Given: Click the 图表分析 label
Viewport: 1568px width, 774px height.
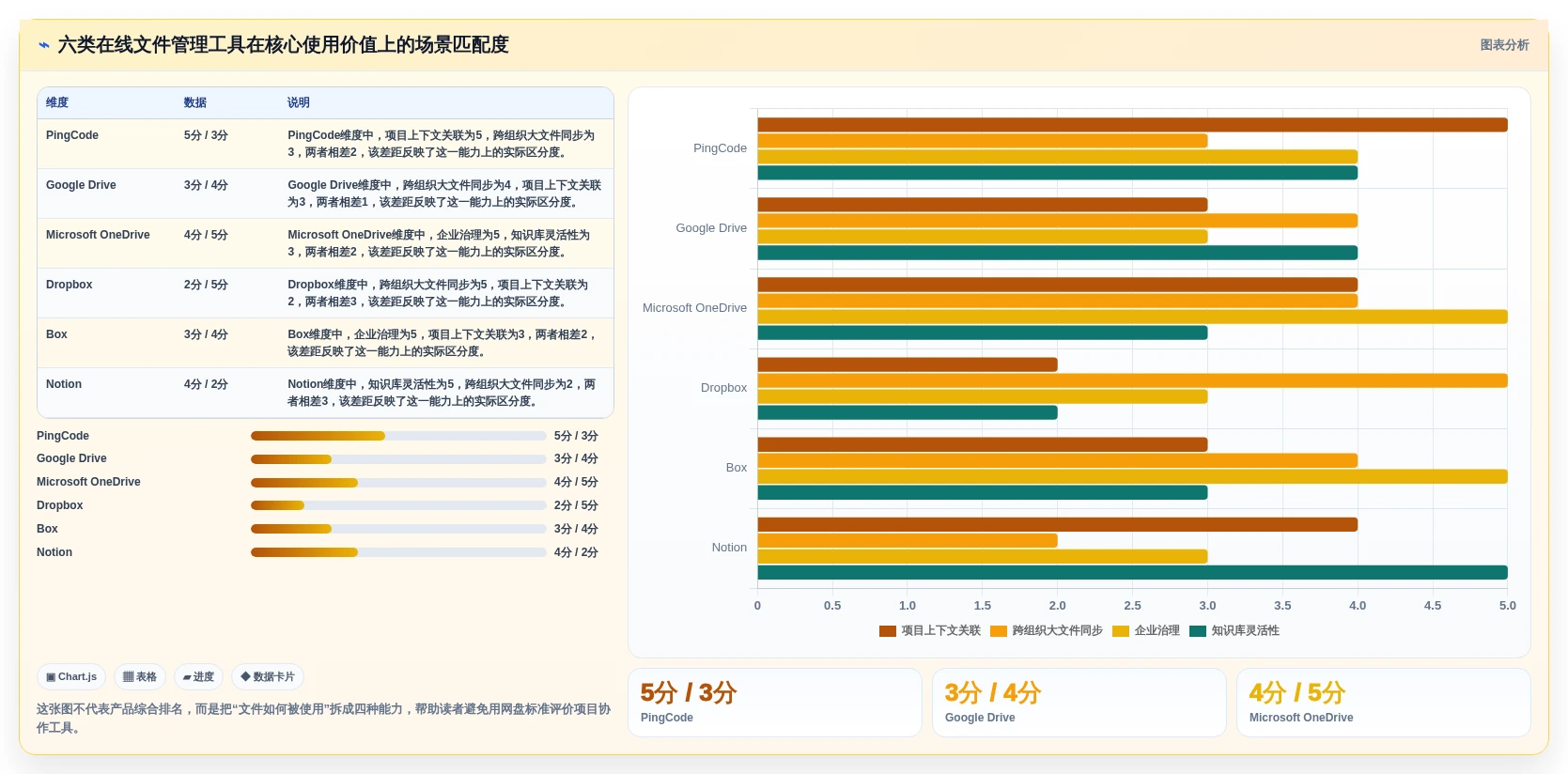Looking at the screenshot, I should [x=1504, y=45].
